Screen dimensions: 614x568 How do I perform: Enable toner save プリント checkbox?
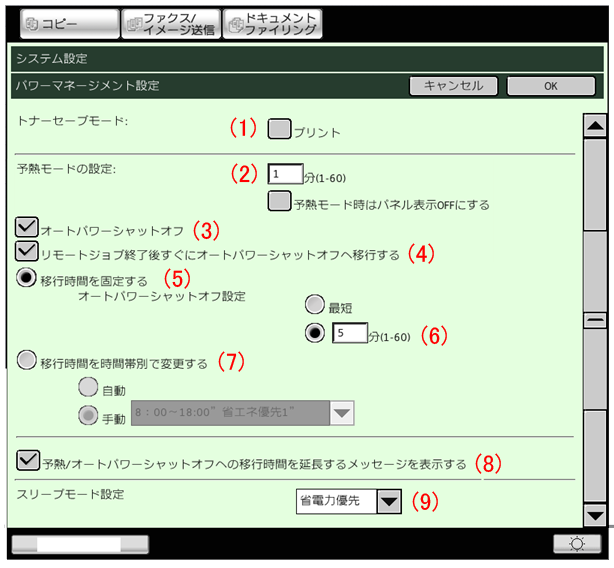coord(279,129)
